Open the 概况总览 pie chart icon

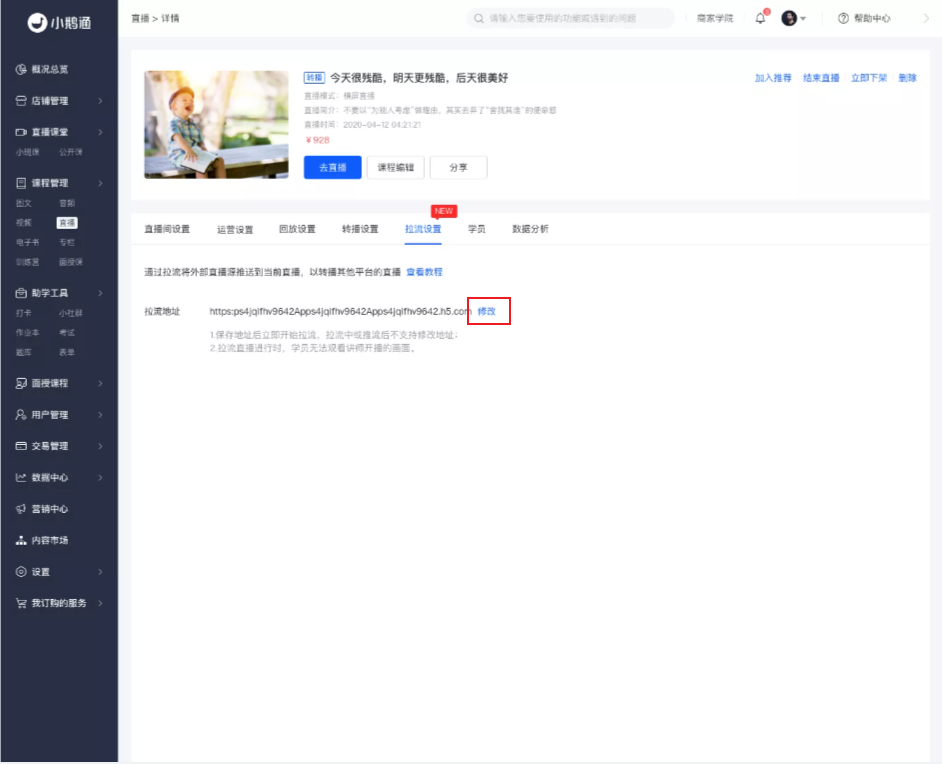21,69
